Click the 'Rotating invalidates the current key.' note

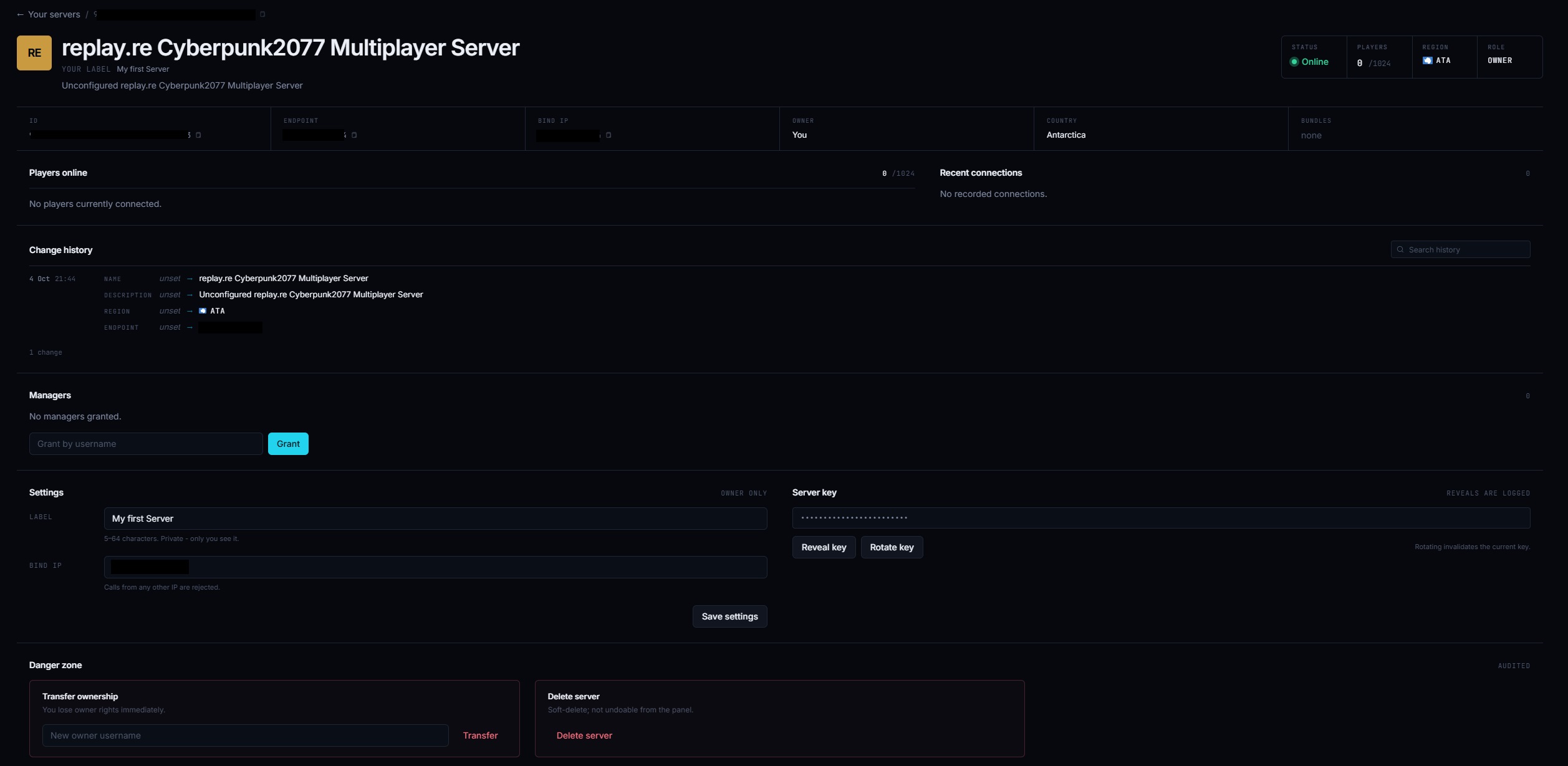[1472, 547]
